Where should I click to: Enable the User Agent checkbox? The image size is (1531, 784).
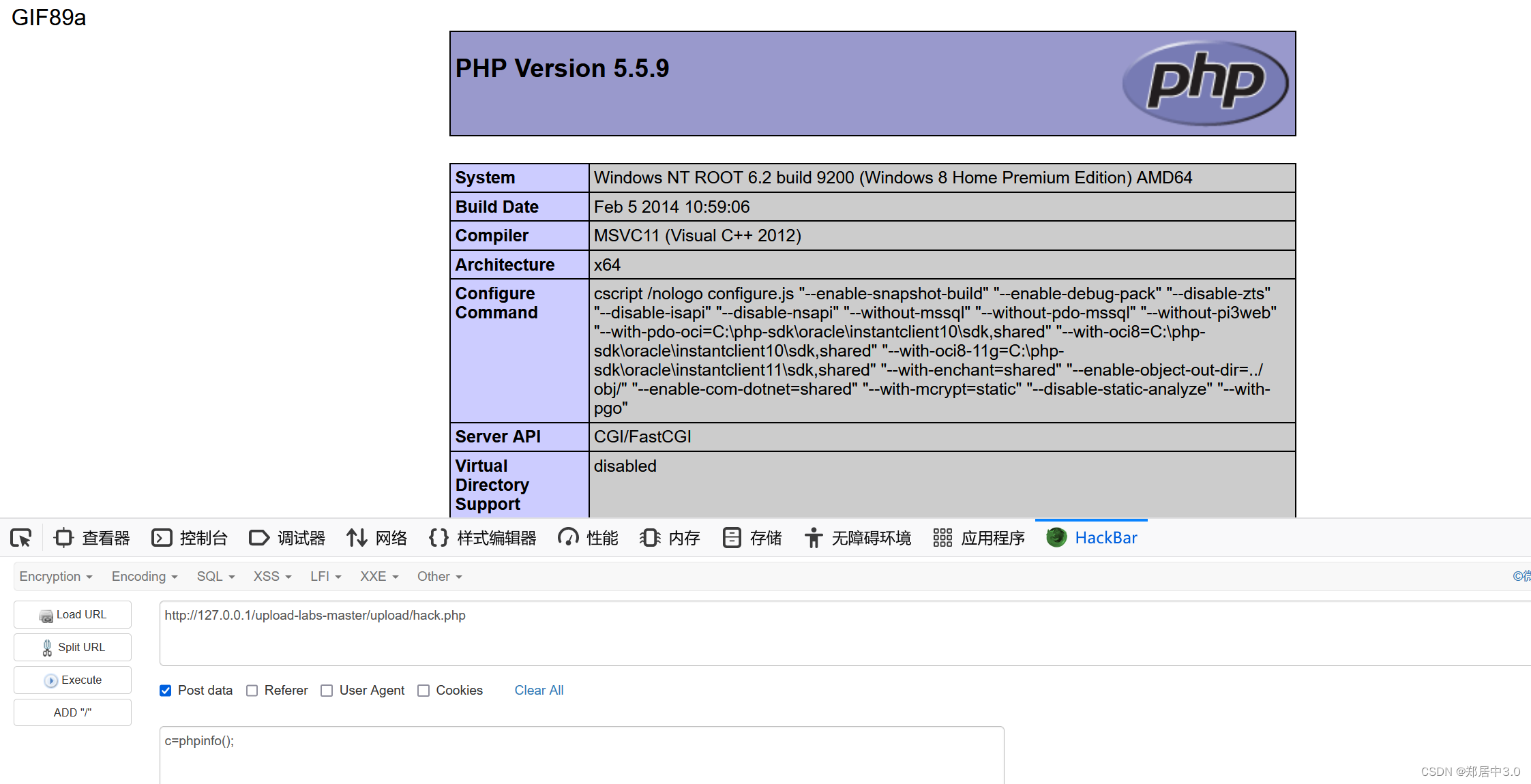coord(327,691)
